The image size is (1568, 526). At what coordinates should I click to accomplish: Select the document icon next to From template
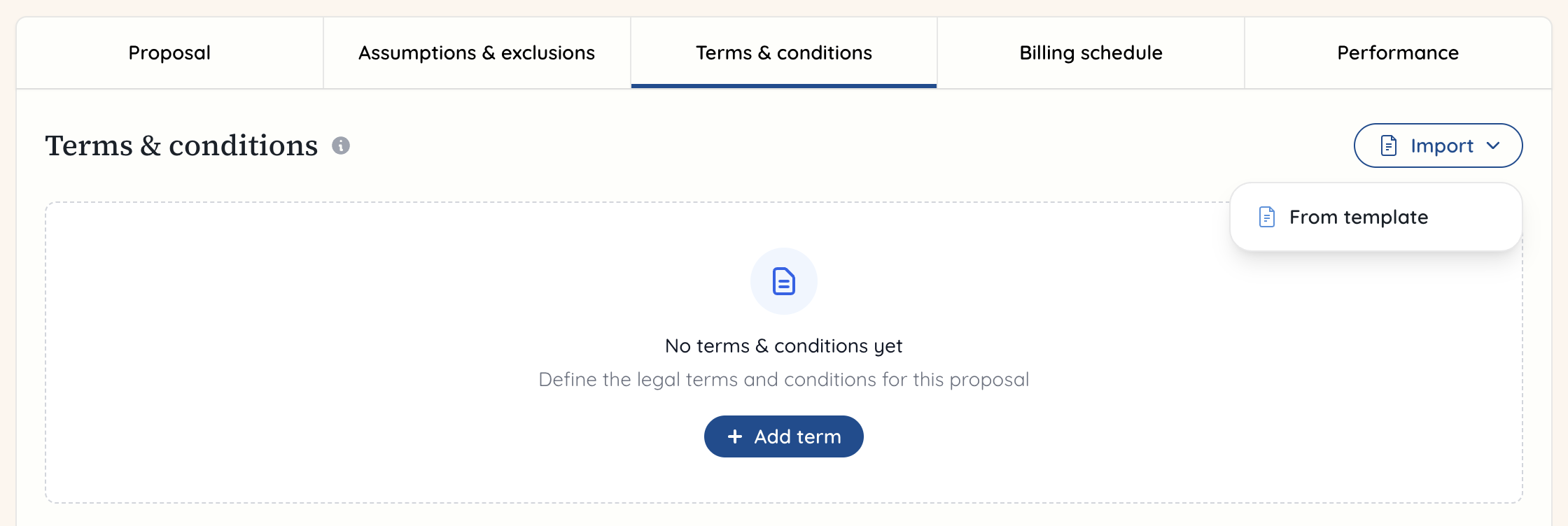click(x=1266, y=218)
